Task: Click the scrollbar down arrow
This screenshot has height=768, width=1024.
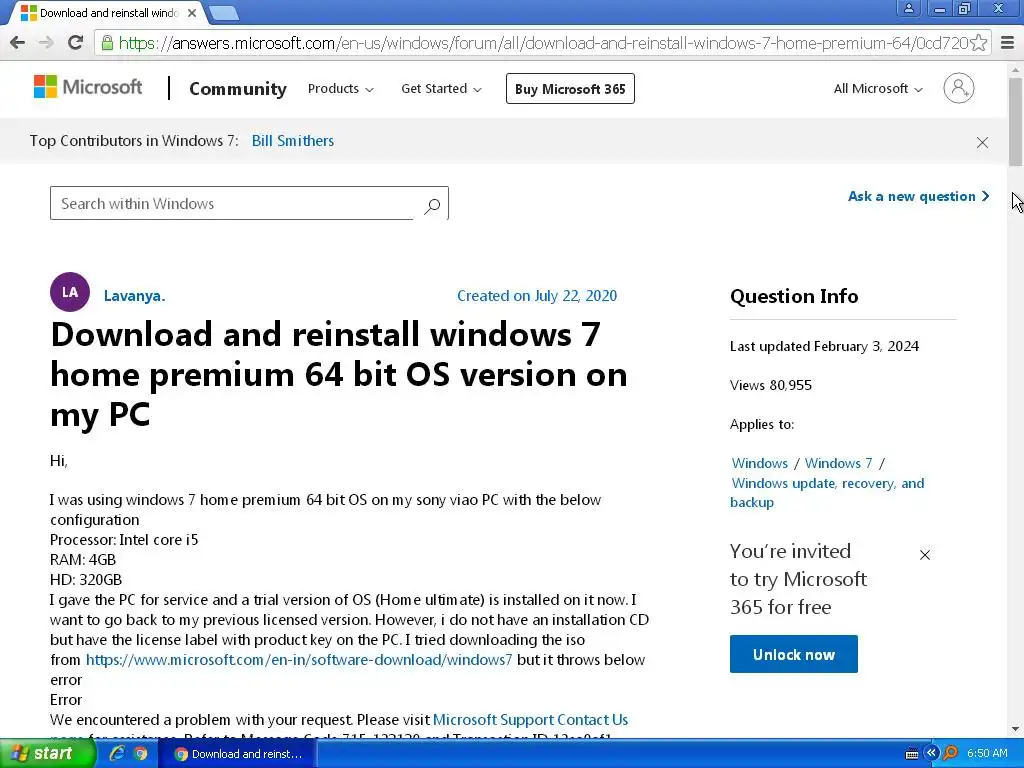Action: 1016,729
